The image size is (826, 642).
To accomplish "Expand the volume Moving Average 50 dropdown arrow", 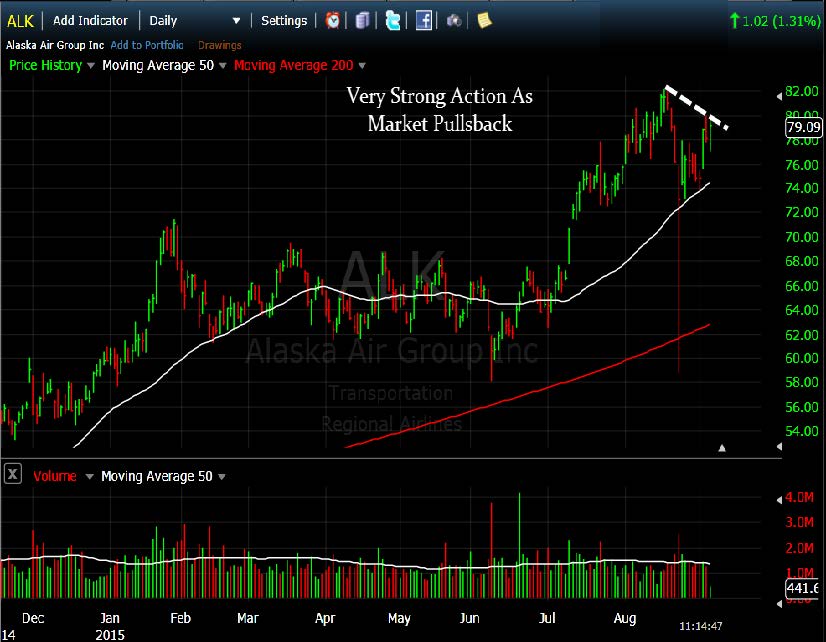I will pyautogui.click(x=222, y=477).
